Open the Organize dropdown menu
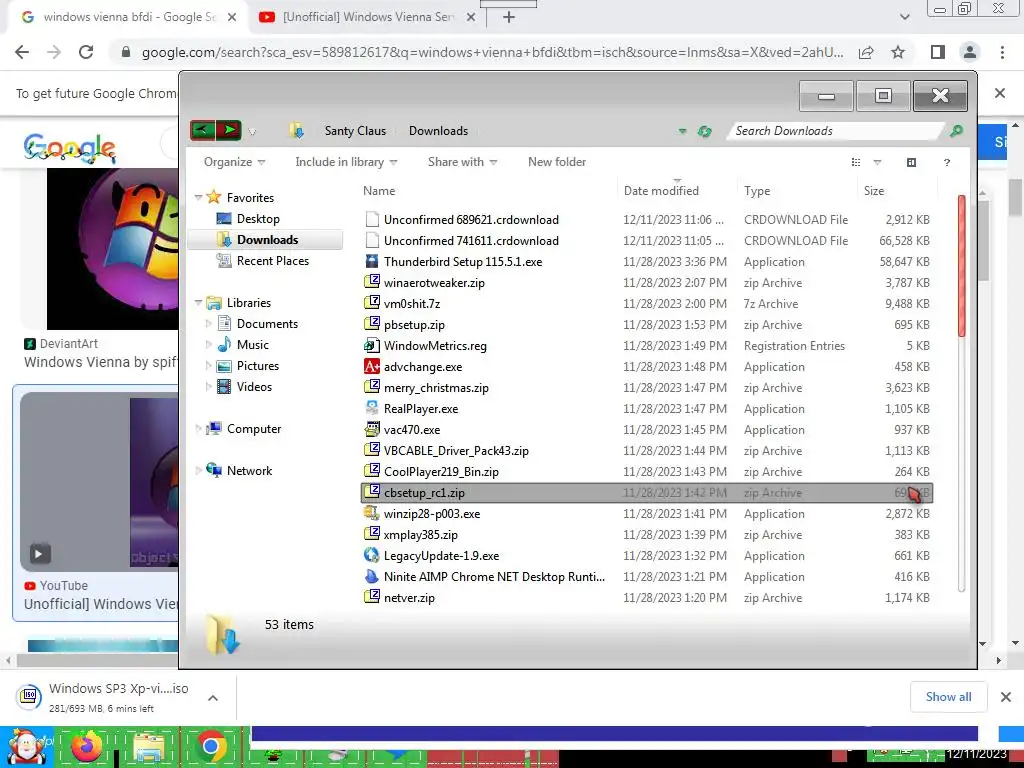1024x768 pixels. 234,162
